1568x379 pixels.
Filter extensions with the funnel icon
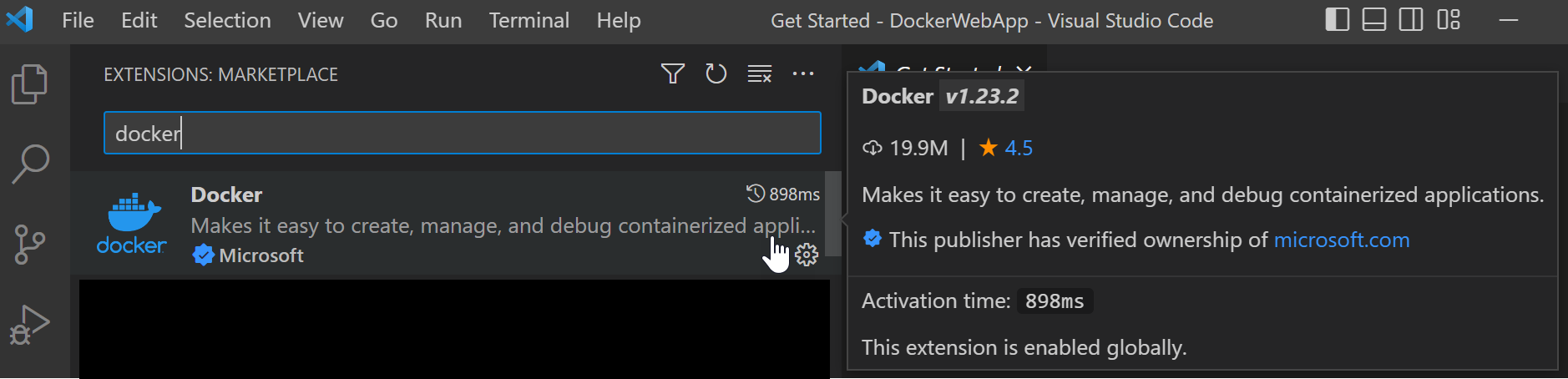672,74
